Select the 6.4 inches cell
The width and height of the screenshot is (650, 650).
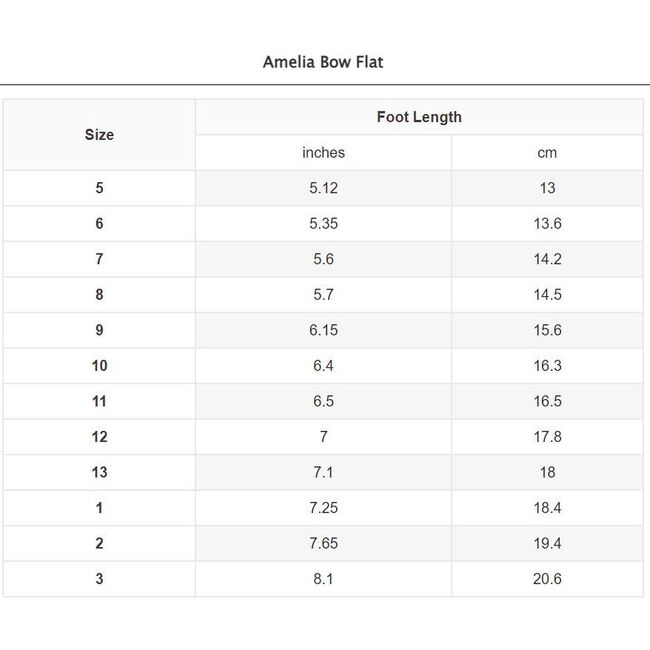(x=323, y=366)
